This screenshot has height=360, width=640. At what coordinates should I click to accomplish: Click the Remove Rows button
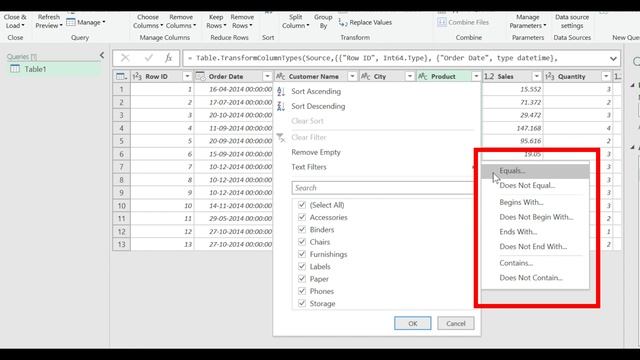pyautogui.click(x=242, y=21)
